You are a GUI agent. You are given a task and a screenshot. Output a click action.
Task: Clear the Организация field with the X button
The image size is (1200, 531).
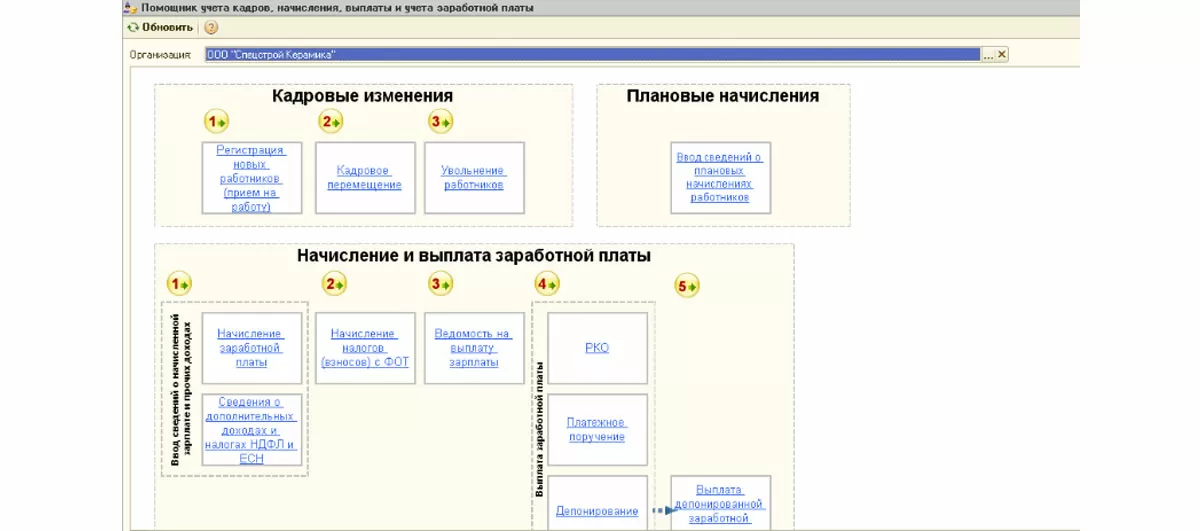(1002, 55)
